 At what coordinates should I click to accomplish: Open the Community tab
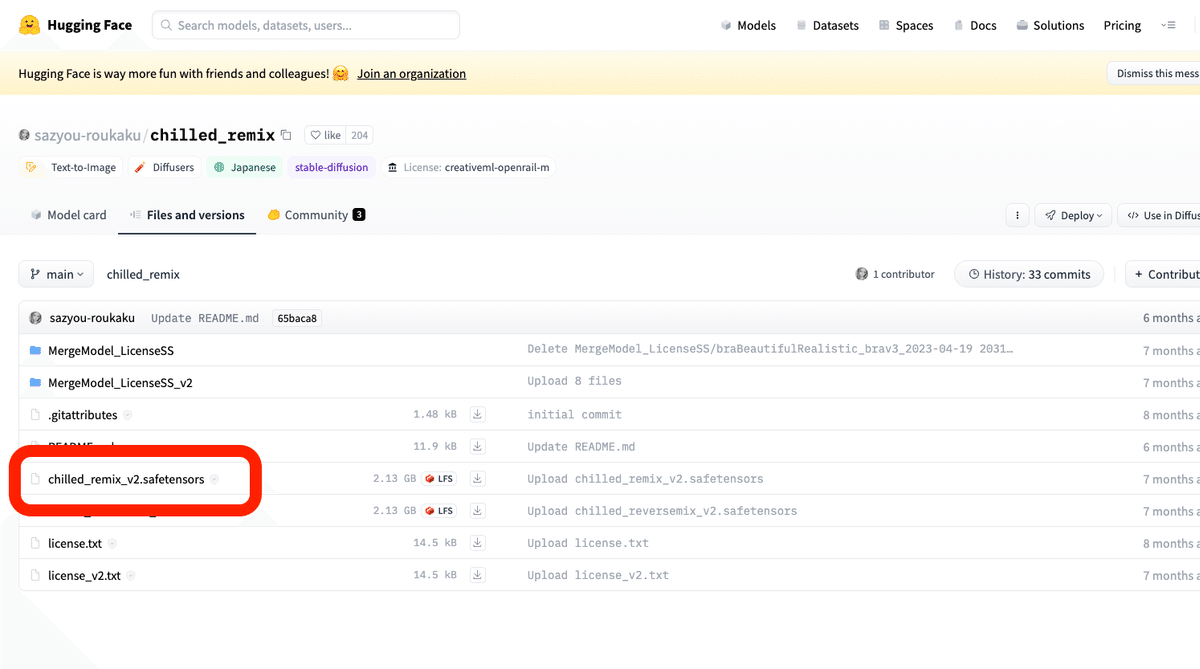316,215
